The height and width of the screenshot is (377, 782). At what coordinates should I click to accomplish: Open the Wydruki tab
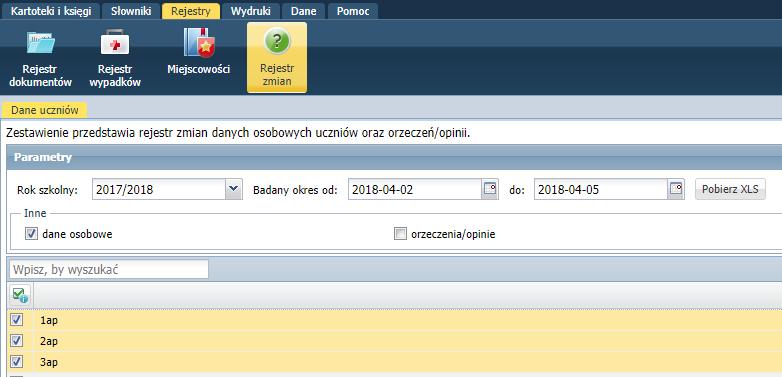(250, 11)
